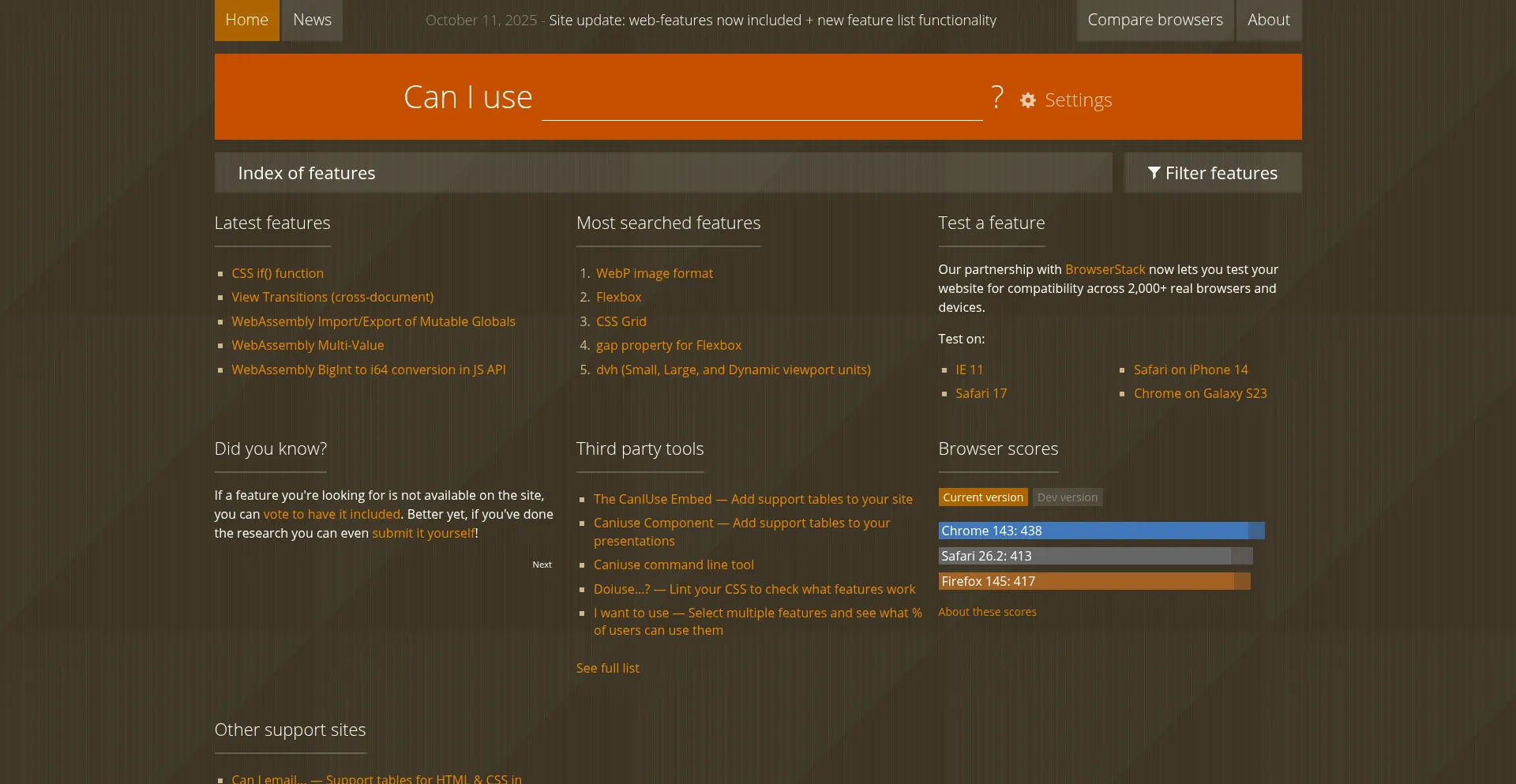Viewport: 1516px width, 784px height.
Task: Open the CSS if() function feature link
Action: click(x=277, y=273)
